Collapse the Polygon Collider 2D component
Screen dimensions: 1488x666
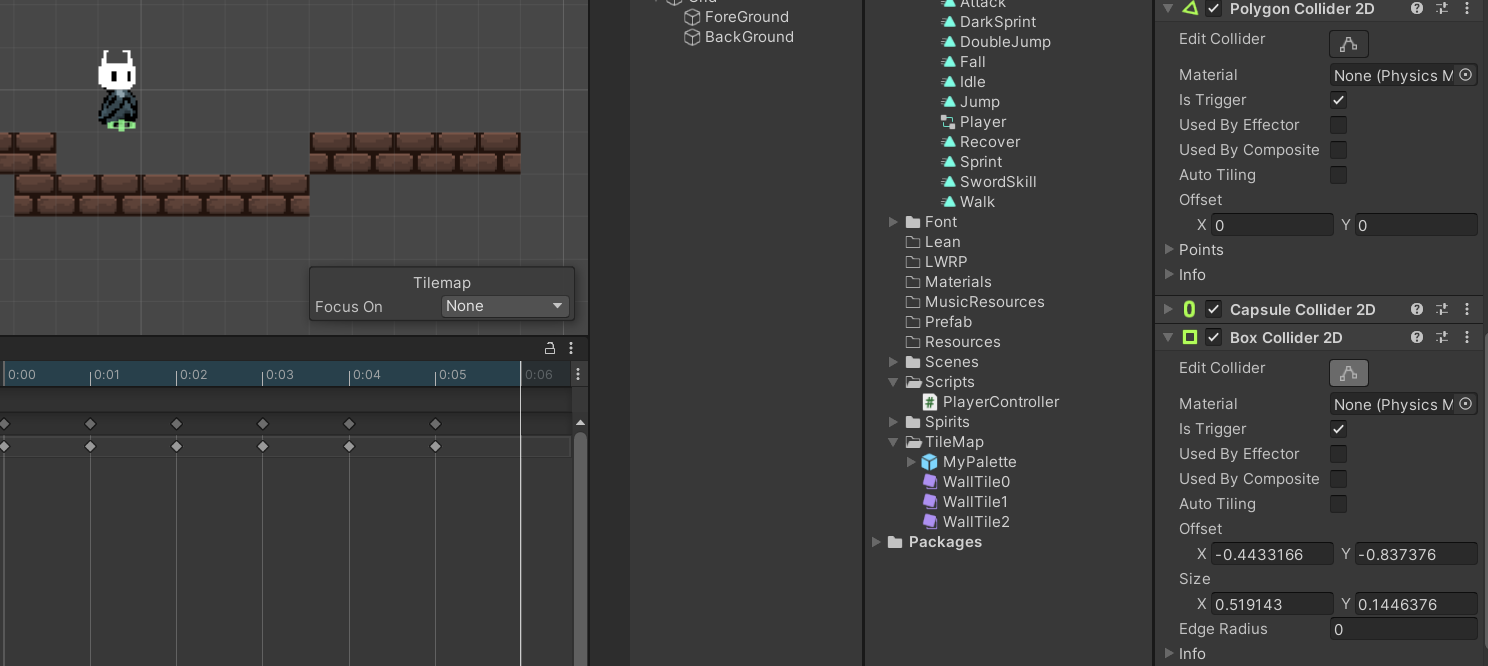pos(1168,9)
